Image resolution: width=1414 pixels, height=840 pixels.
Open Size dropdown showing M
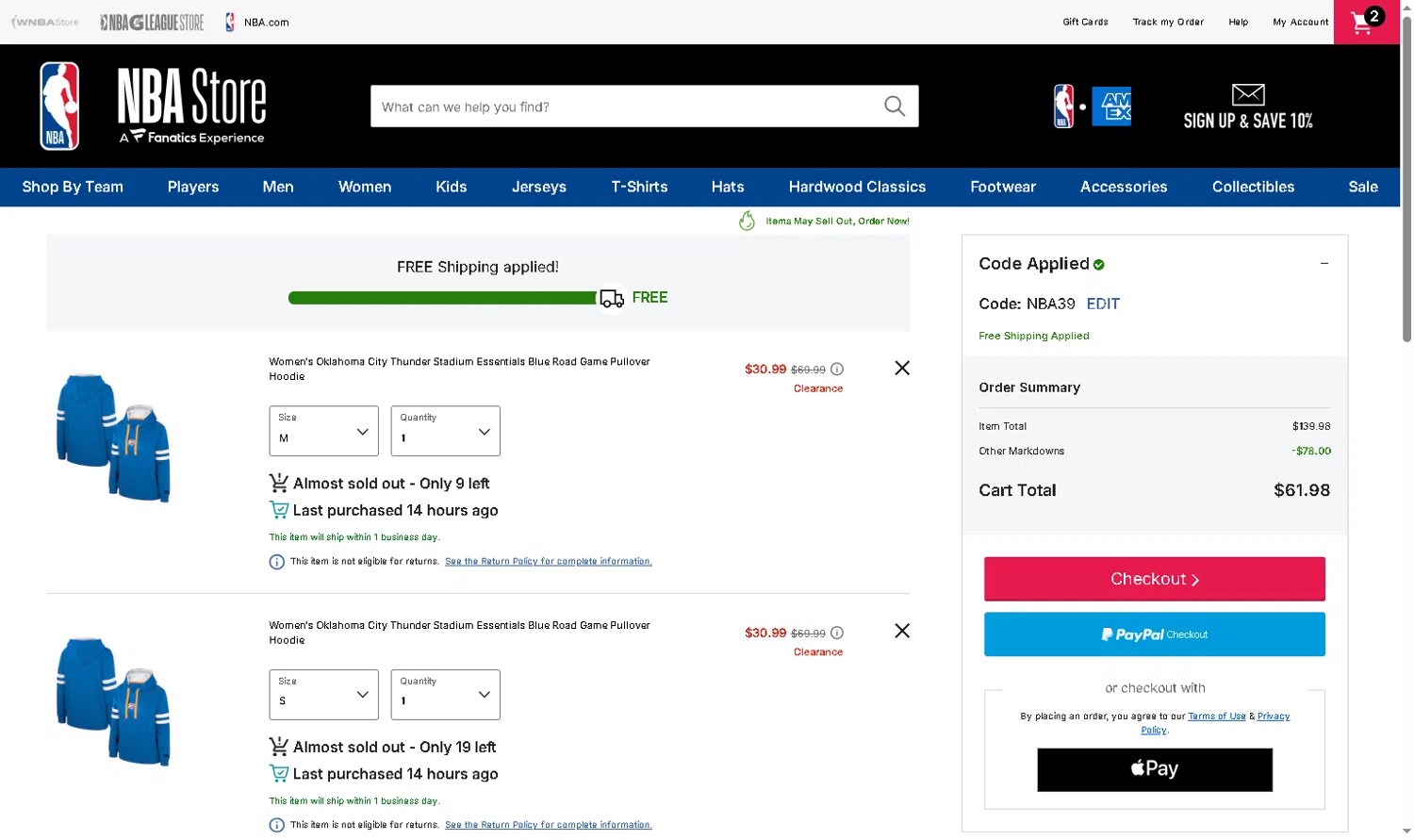[323, 431]
